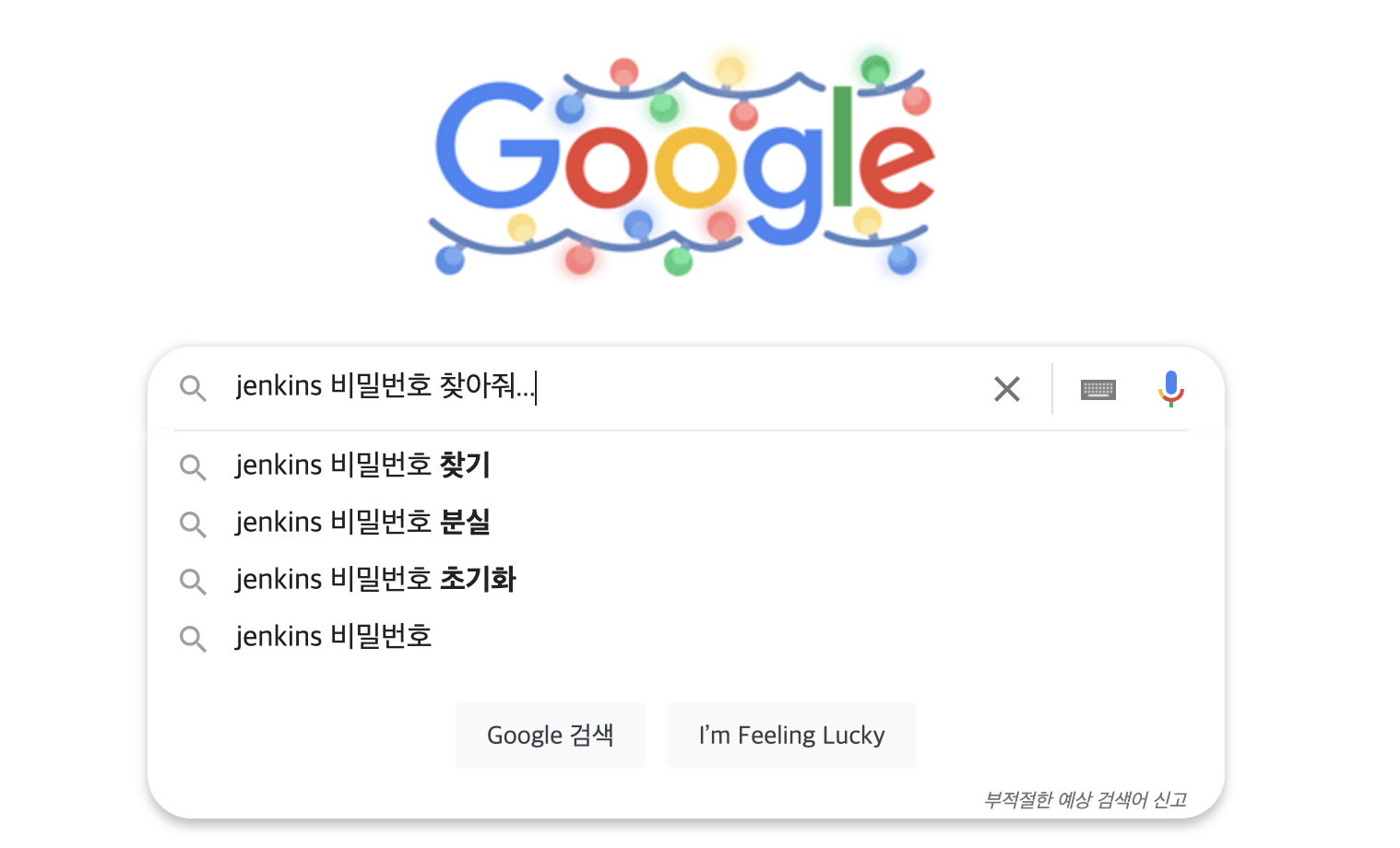
Task: Click the search icon beside the '찾기' suggestion
Action: pyautogui.click(x=193, y=467)
